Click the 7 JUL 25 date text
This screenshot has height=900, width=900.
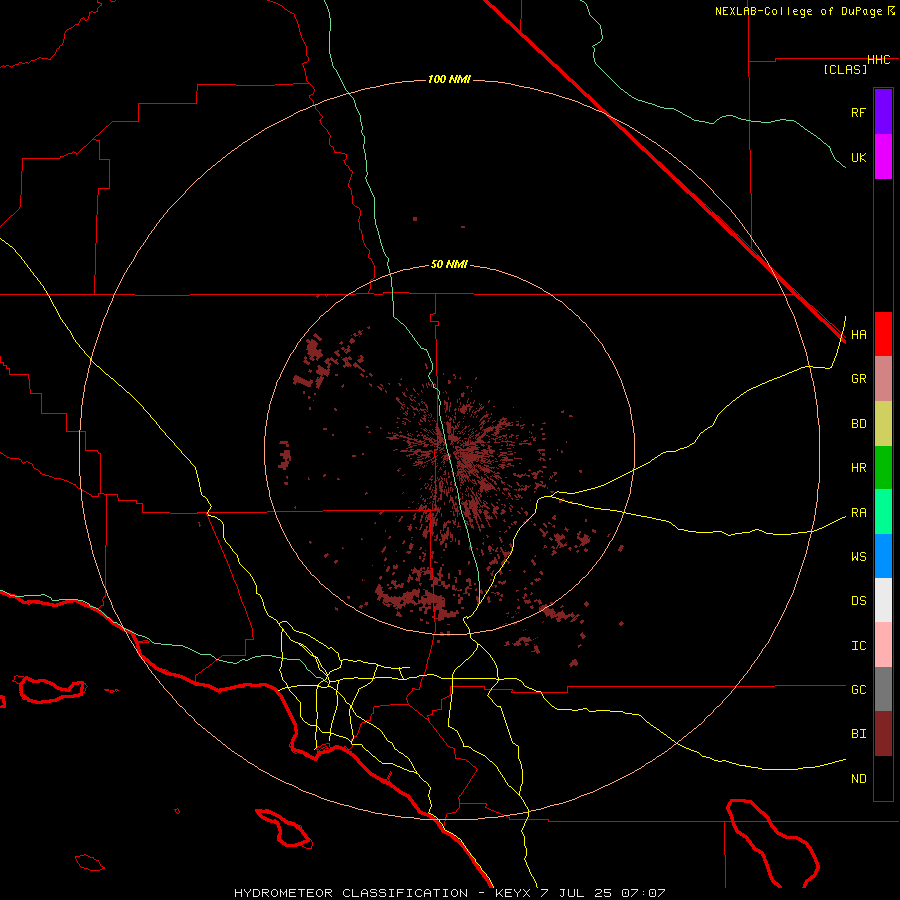[576, 893]
